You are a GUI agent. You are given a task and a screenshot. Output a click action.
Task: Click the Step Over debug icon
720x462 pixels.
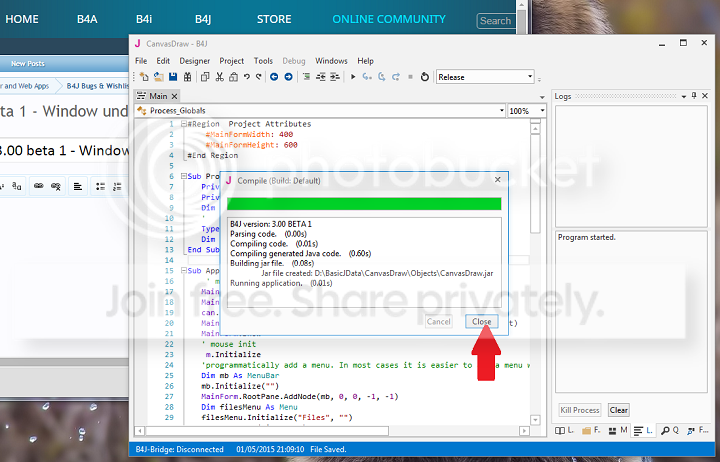382,77
